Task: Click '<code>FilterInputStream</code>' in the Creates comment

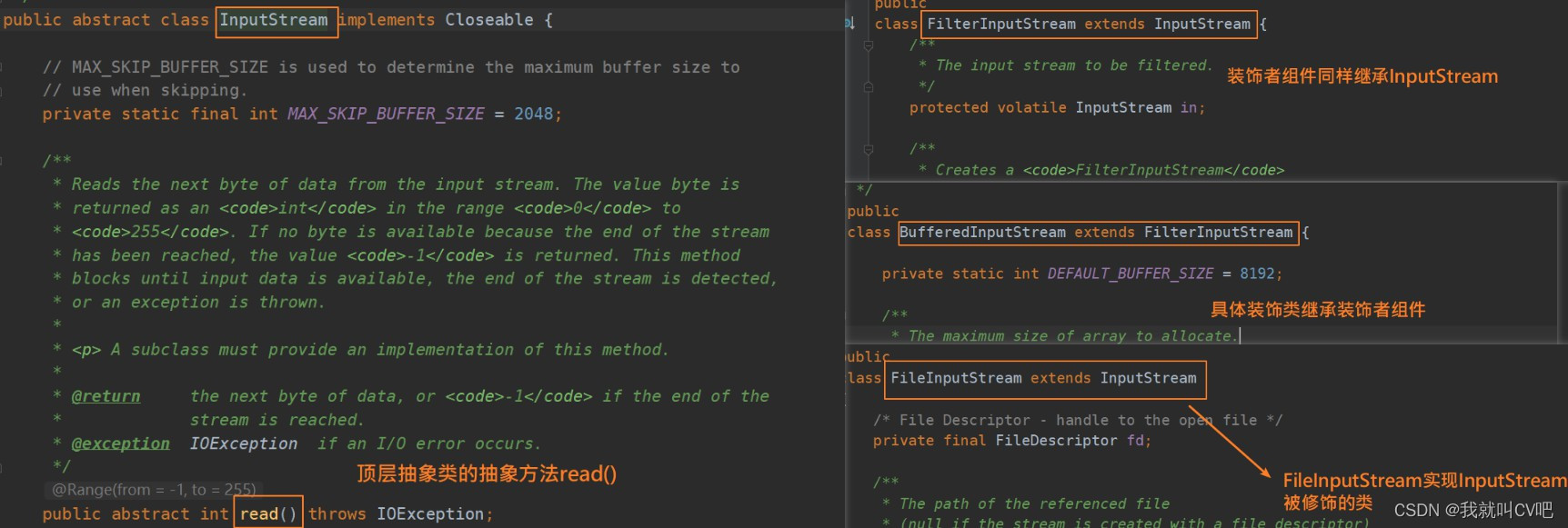Action: pyautogui.click(x=1154, y=170)
